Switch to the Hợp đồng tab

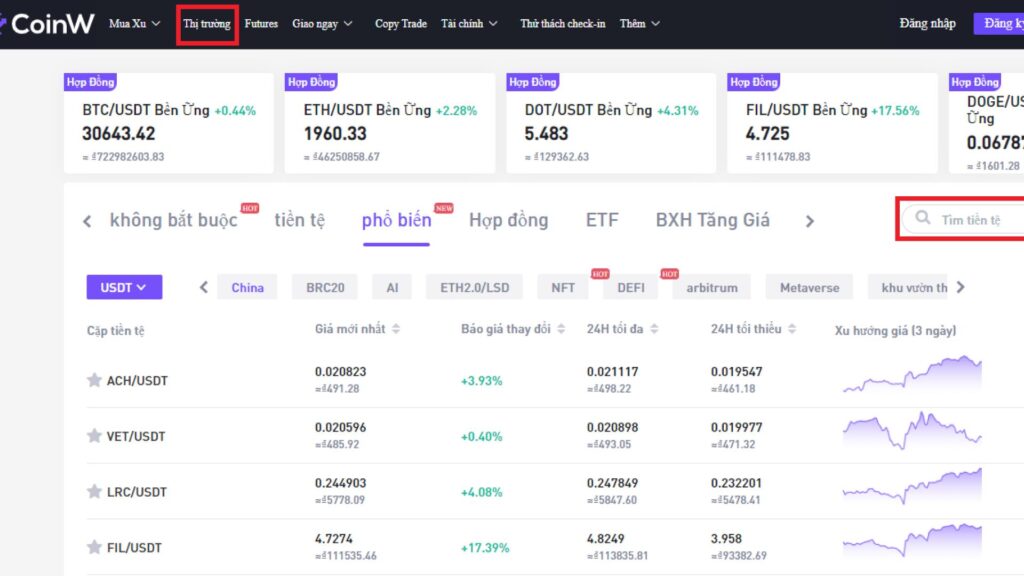[x=509, y=220]
